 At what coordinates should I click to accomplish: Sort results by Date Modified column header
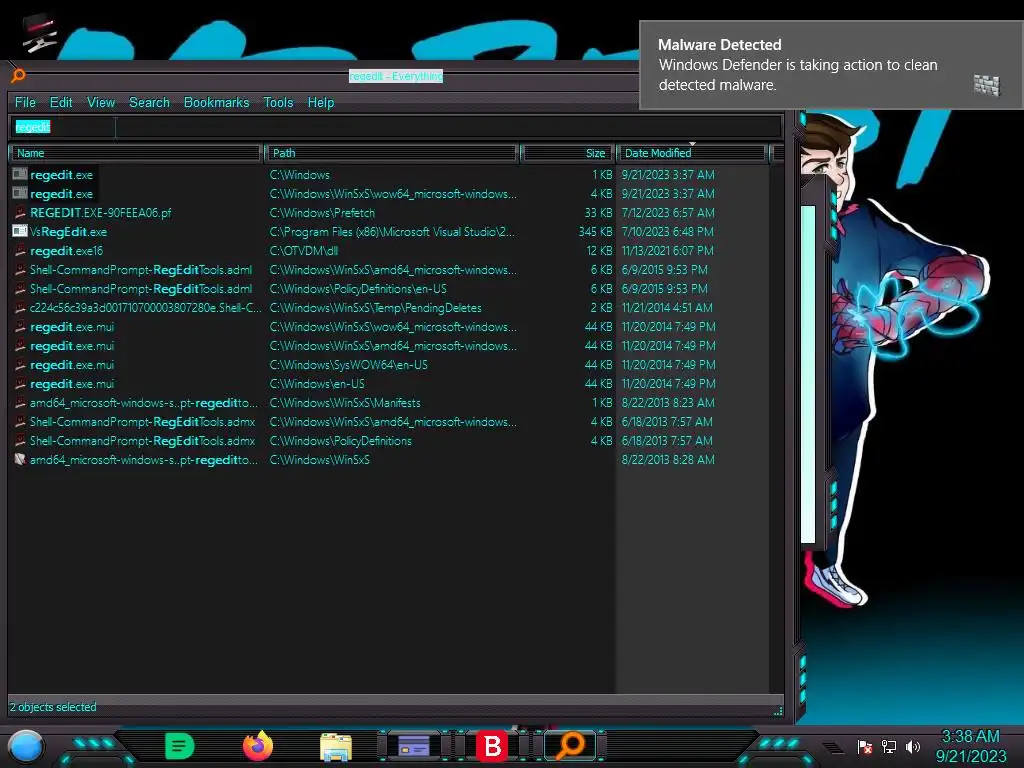click(692, 153)
